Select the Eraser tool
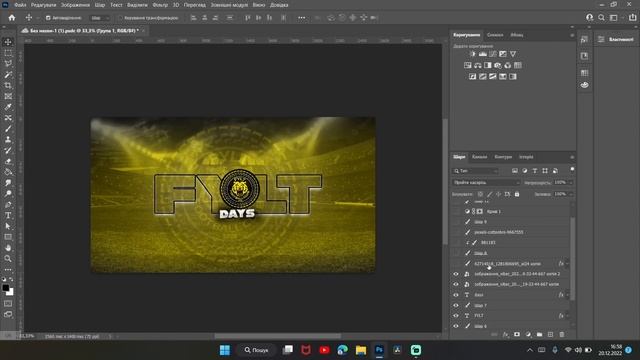Image resolution: width=640 pixels, height=360 pixels. pyautogui.click(x=8, y=161)
